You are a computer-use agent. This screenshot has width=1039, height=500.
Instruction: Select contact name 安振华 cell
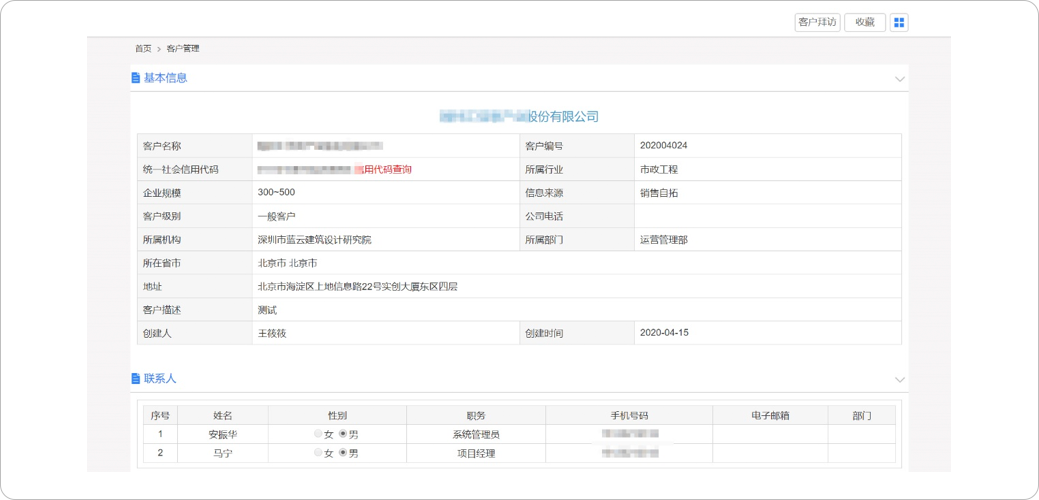[223, 435]
